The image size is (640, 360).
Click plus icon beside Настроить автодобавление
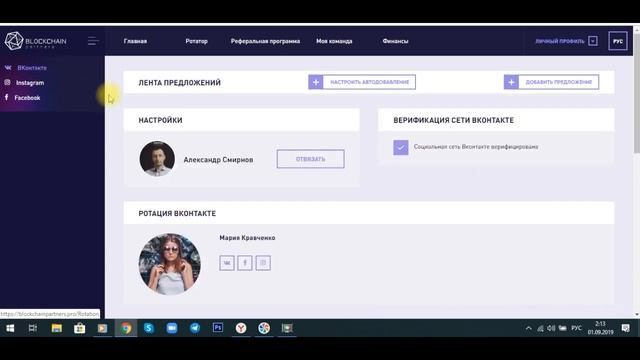[x=316, y=82]
